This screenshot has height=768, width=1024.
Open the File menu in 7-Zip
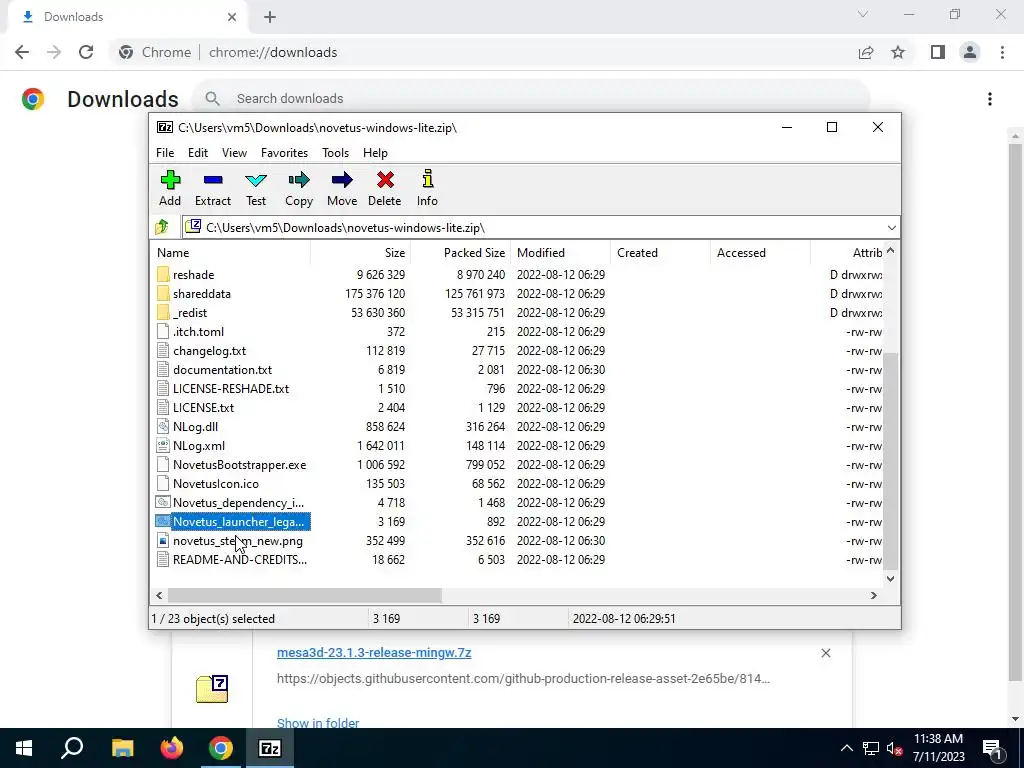[165, 153]
